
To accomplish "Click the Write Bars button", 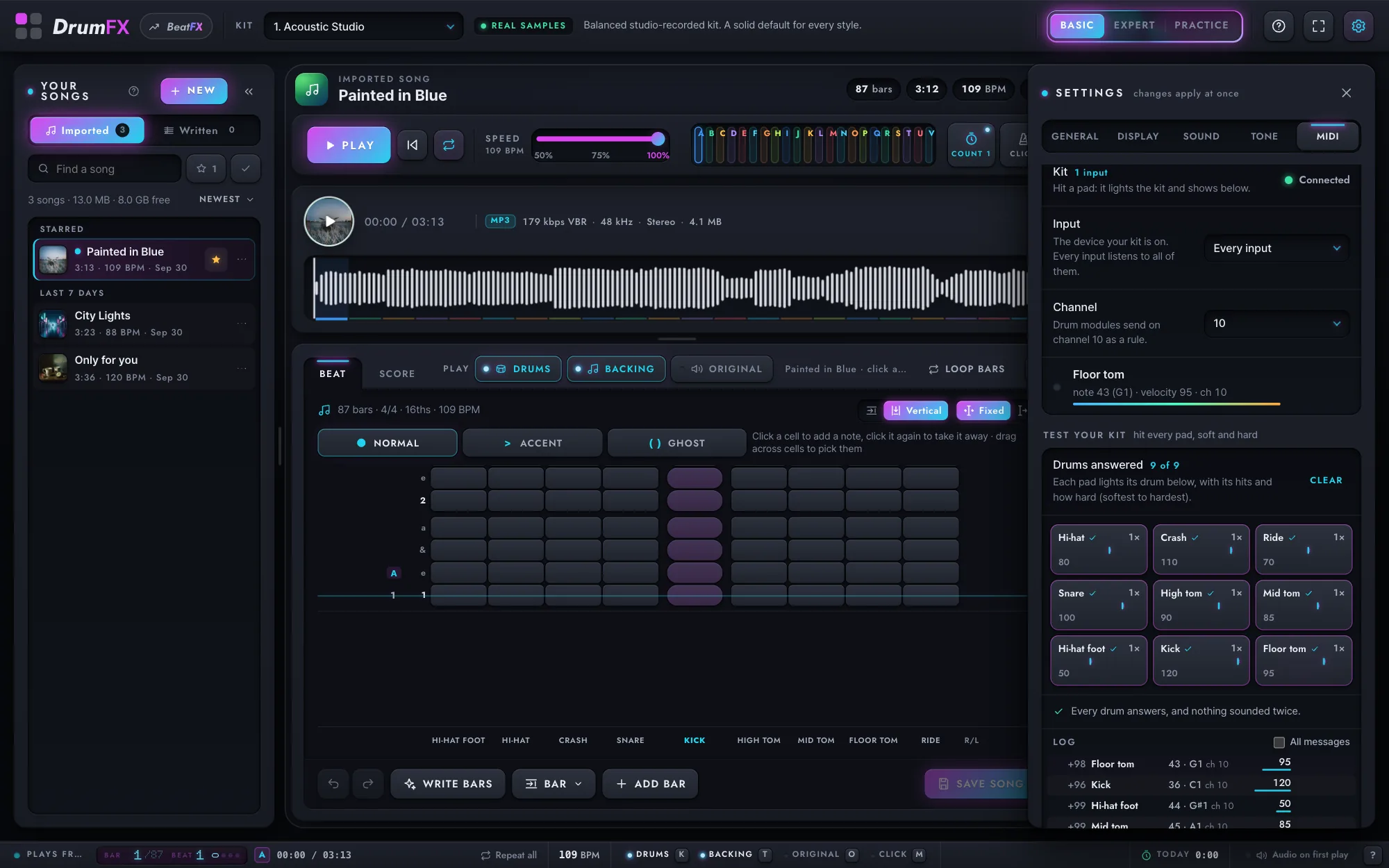I will pos(448,784).
